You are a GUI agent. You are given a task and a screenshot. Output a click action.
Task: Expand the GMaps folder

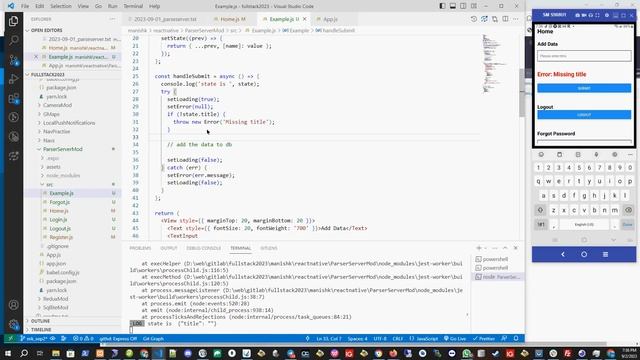coord(51,114)
